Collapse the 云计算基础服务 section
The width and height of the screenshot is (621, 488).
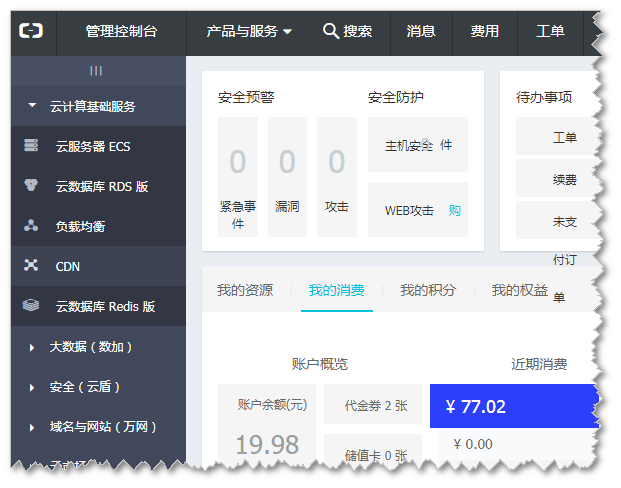click(32, 106)
